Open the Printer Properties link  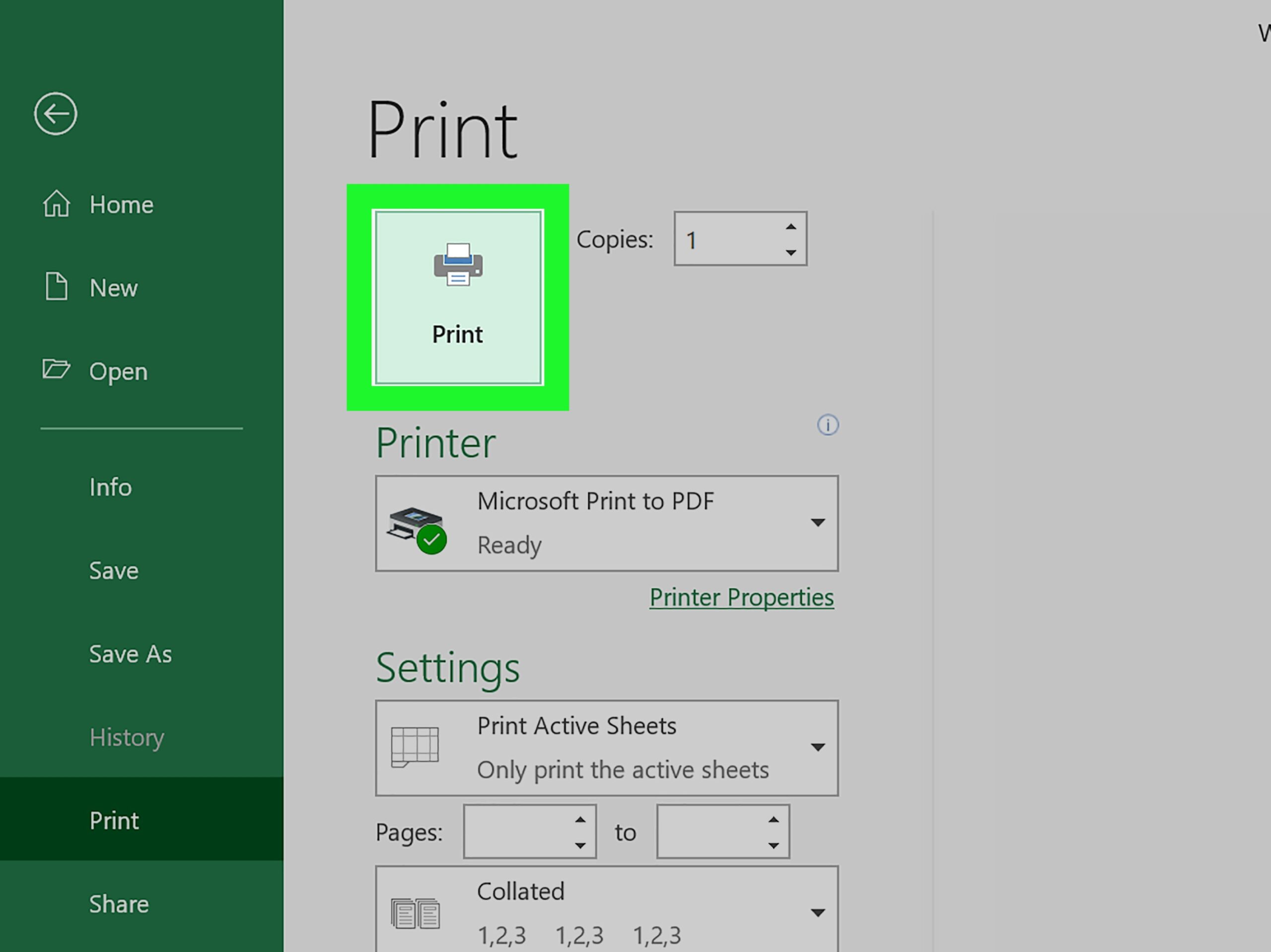point(741,597)
